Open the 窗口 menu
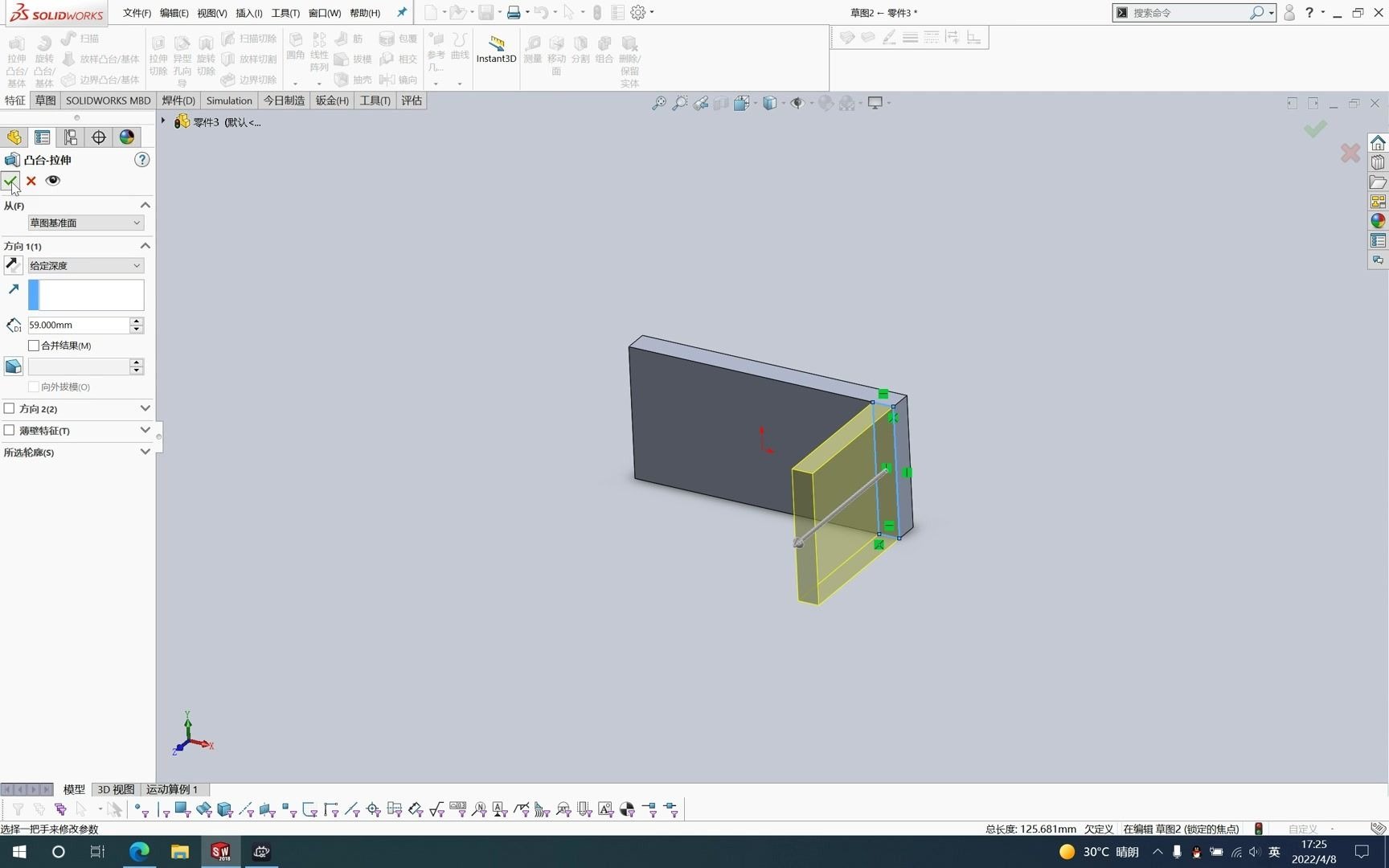This screenshot has width=1389, height=868. 325,13
